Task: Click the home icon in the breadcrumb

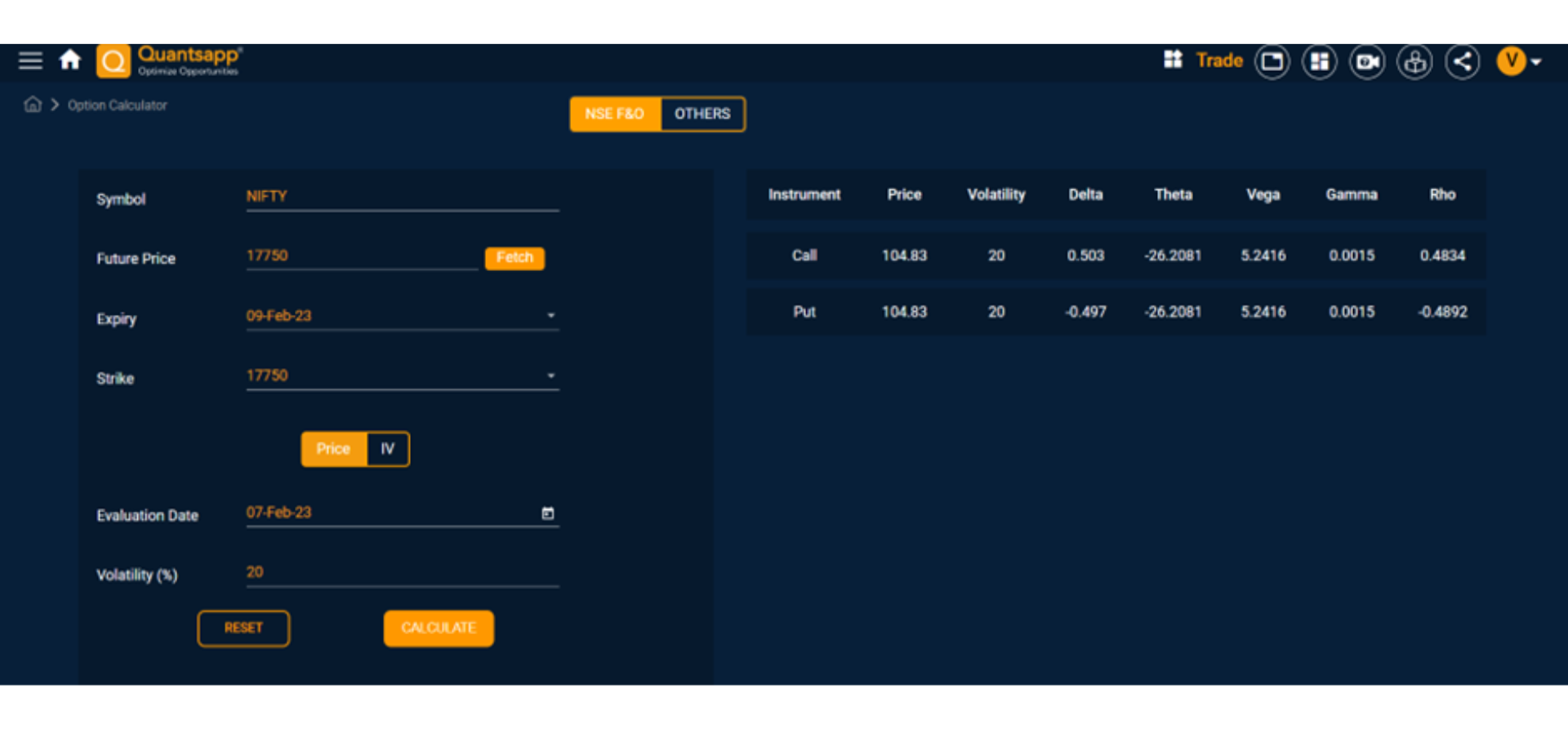Action: click(x=33, y=104)
